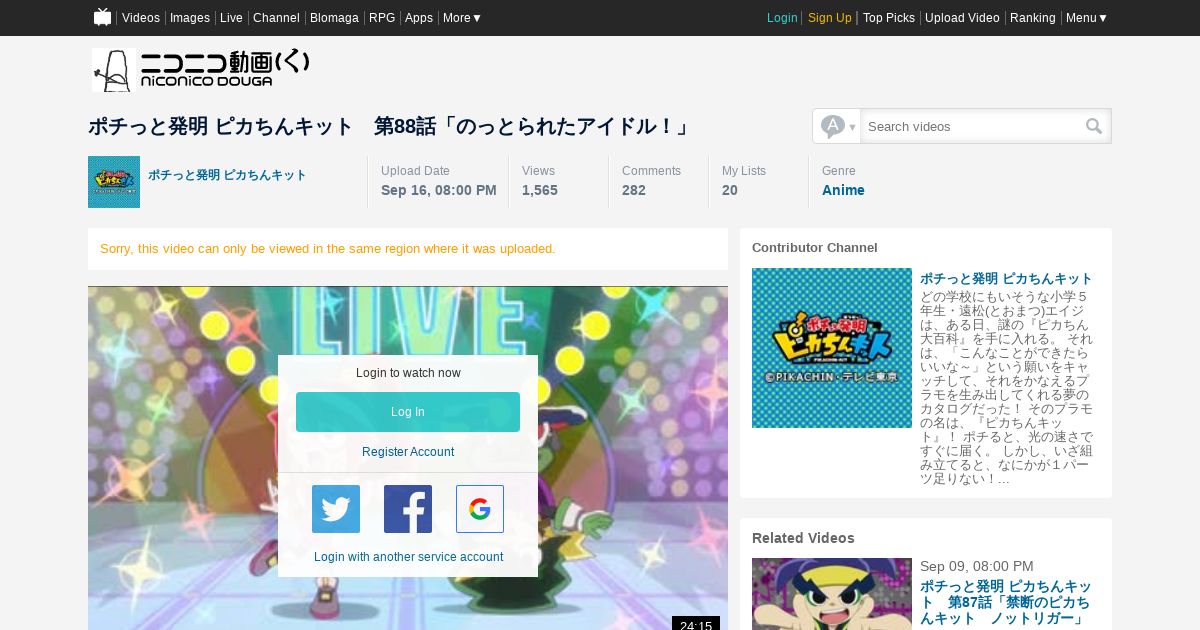
Task: Log in with Facebook icon
Action: (408, 509)
